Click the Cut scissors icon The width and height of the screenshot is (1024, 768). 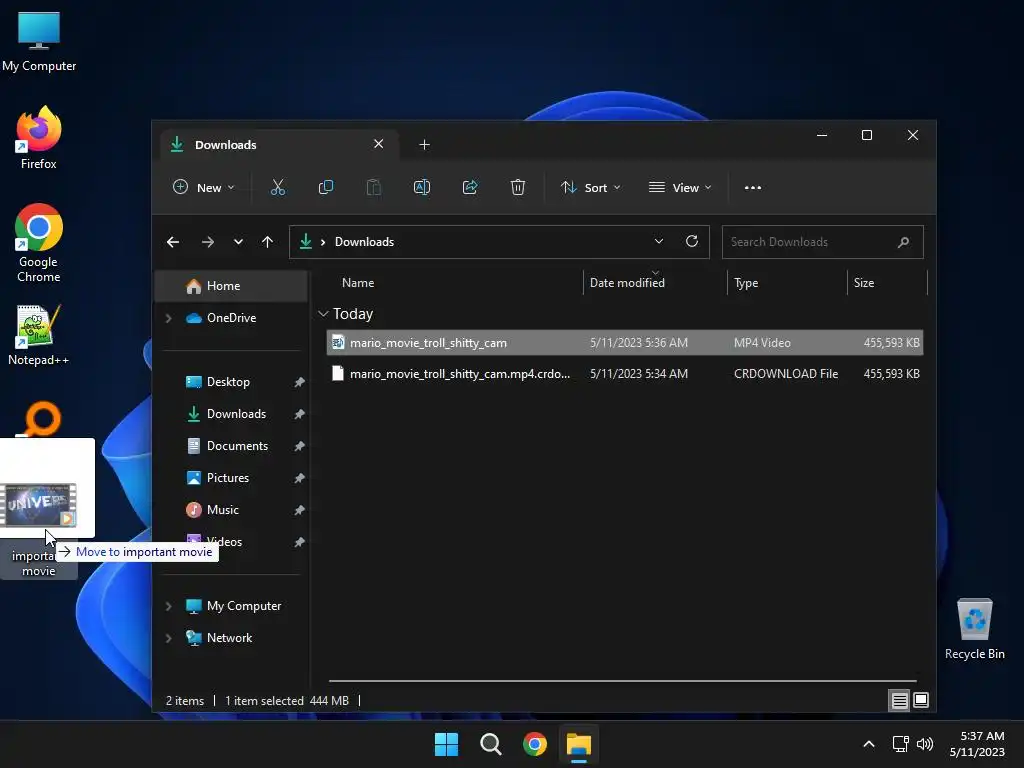(x=278, y=187)
